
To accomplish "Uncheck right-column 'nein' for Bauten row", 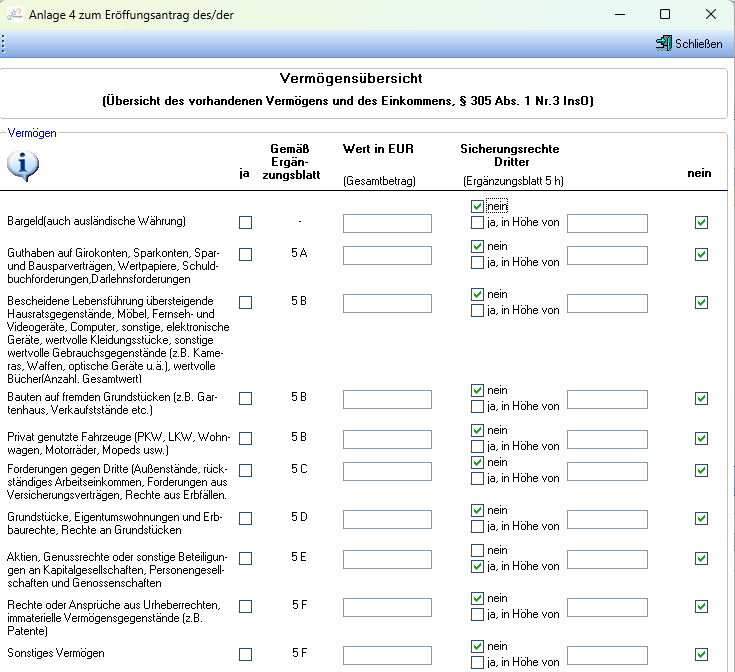I will pyautogui.click(x=701, y=398).
